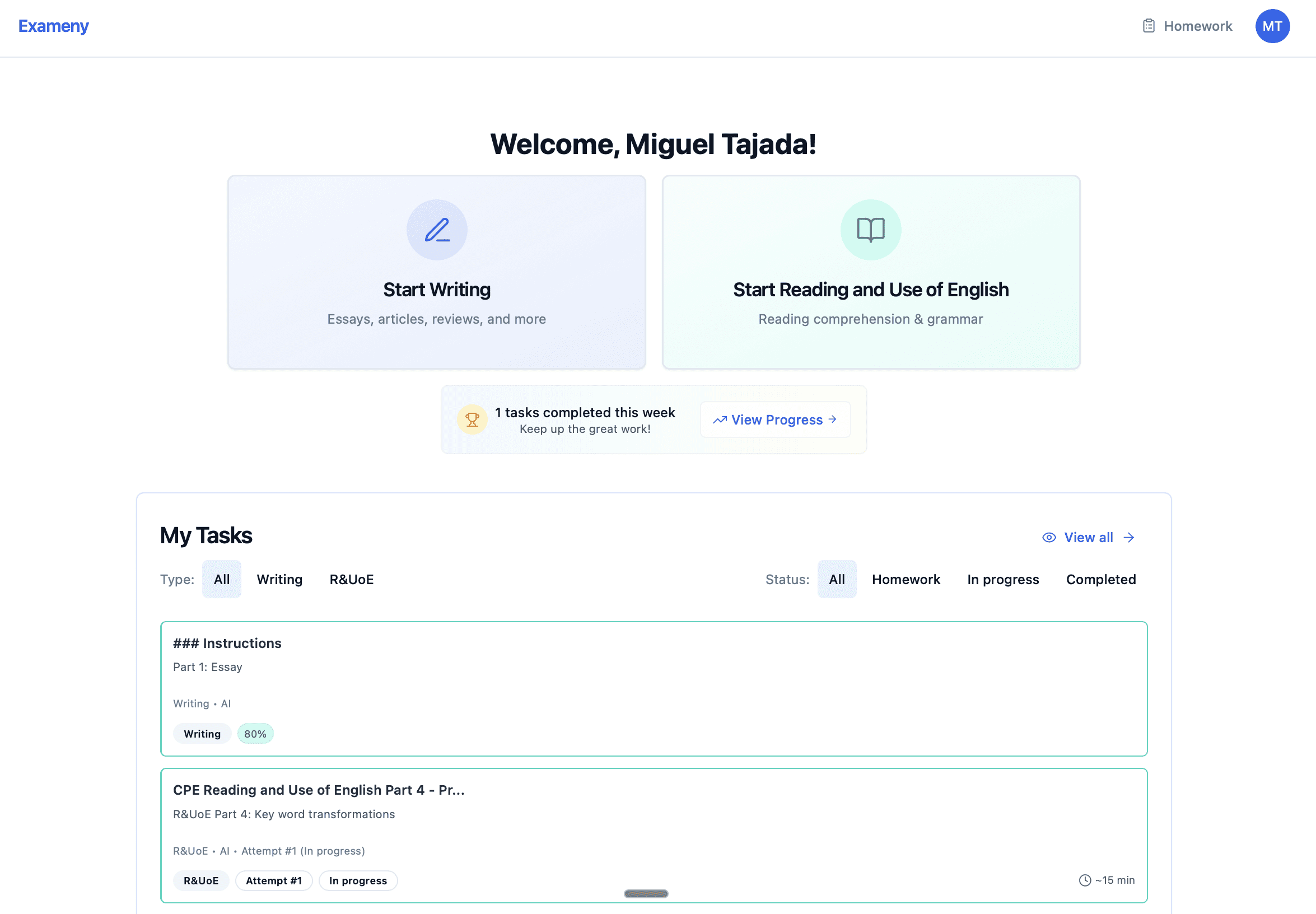Click the 80% score badge on Instructions task
The width and height of the screenshot is (1316, 914).
click(x=255, y=733)
